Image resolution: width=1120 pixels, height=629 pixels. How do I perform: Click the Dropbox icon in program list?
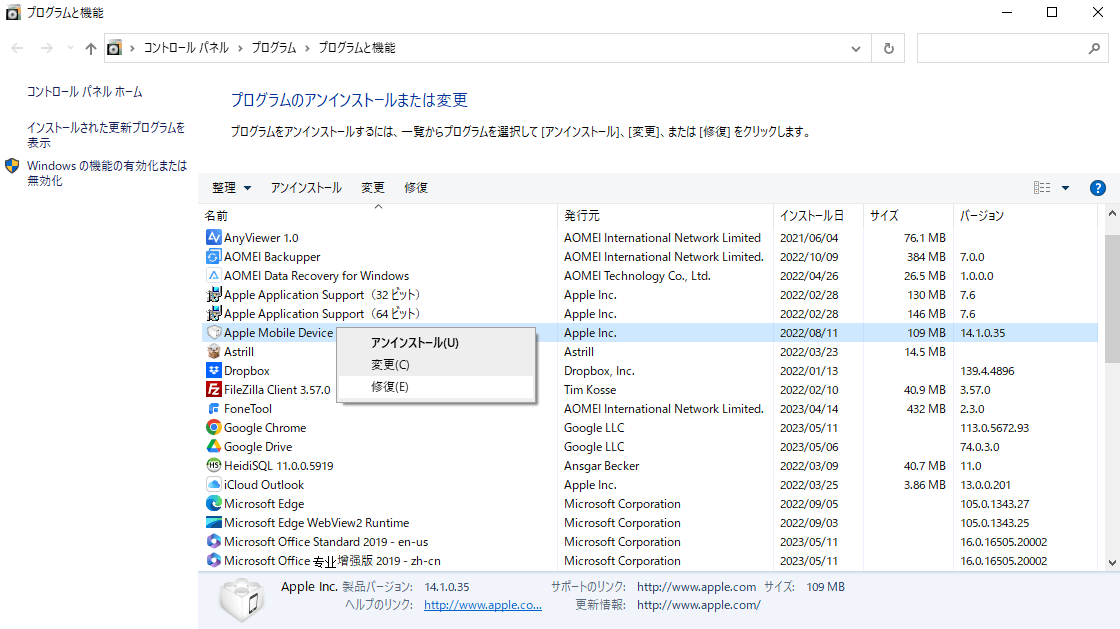point(213,371)
